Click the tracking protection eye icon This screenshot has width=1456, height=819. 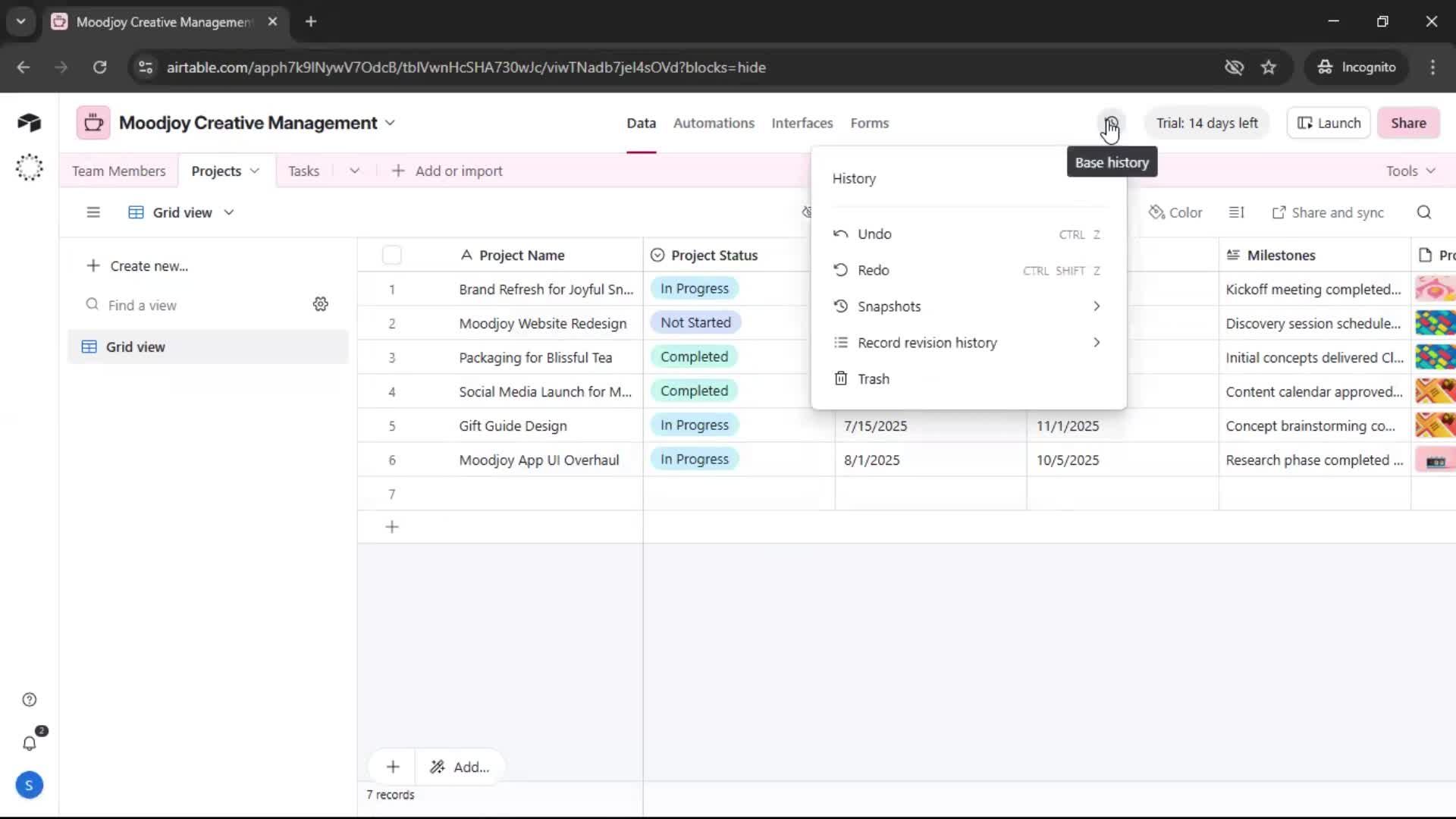[x=1234, y=67]
